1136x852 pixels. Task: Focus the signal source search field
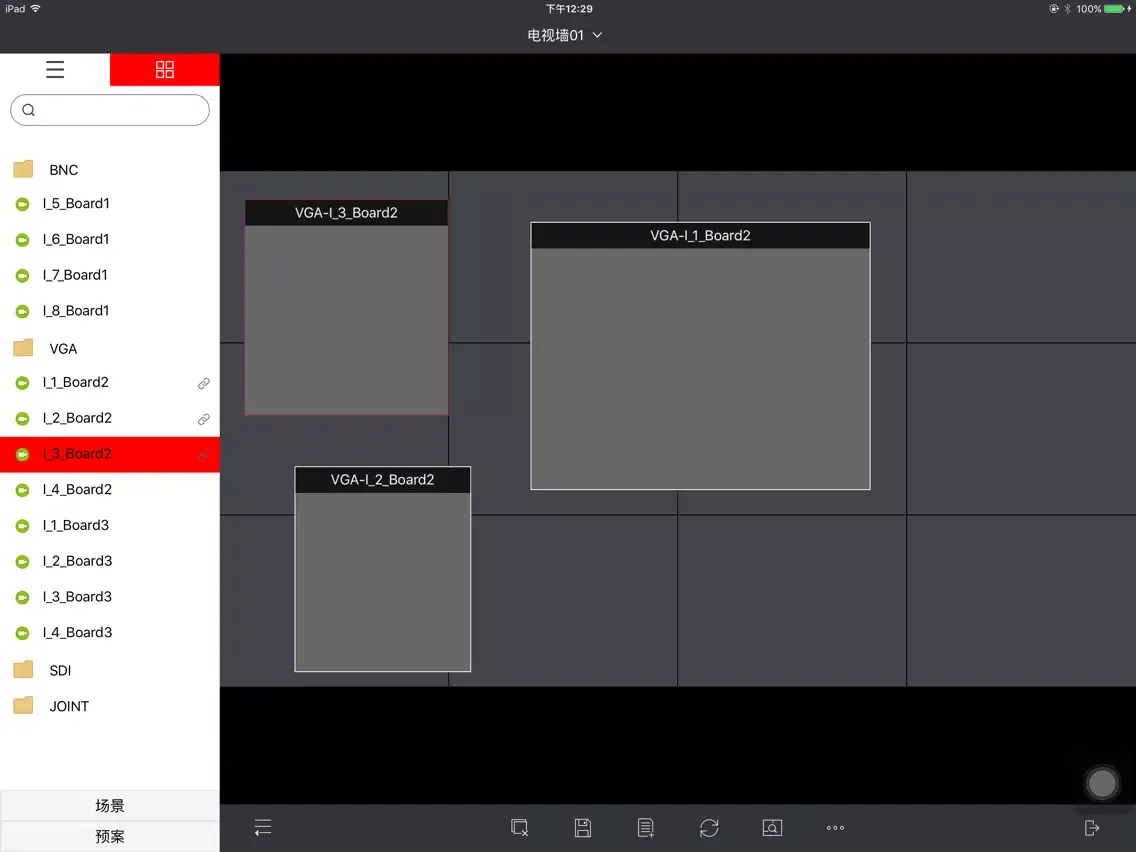110,110
